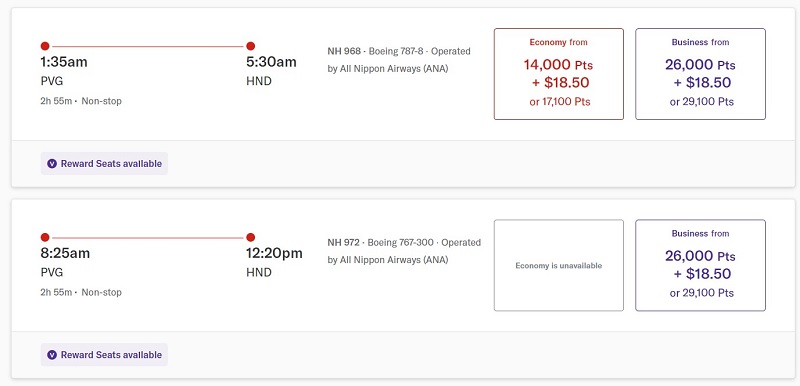Screen dimensions: 800x386
Task: Click the 1:35am PVG departure time
Action: pyautogui.click(x=64, y=62)
